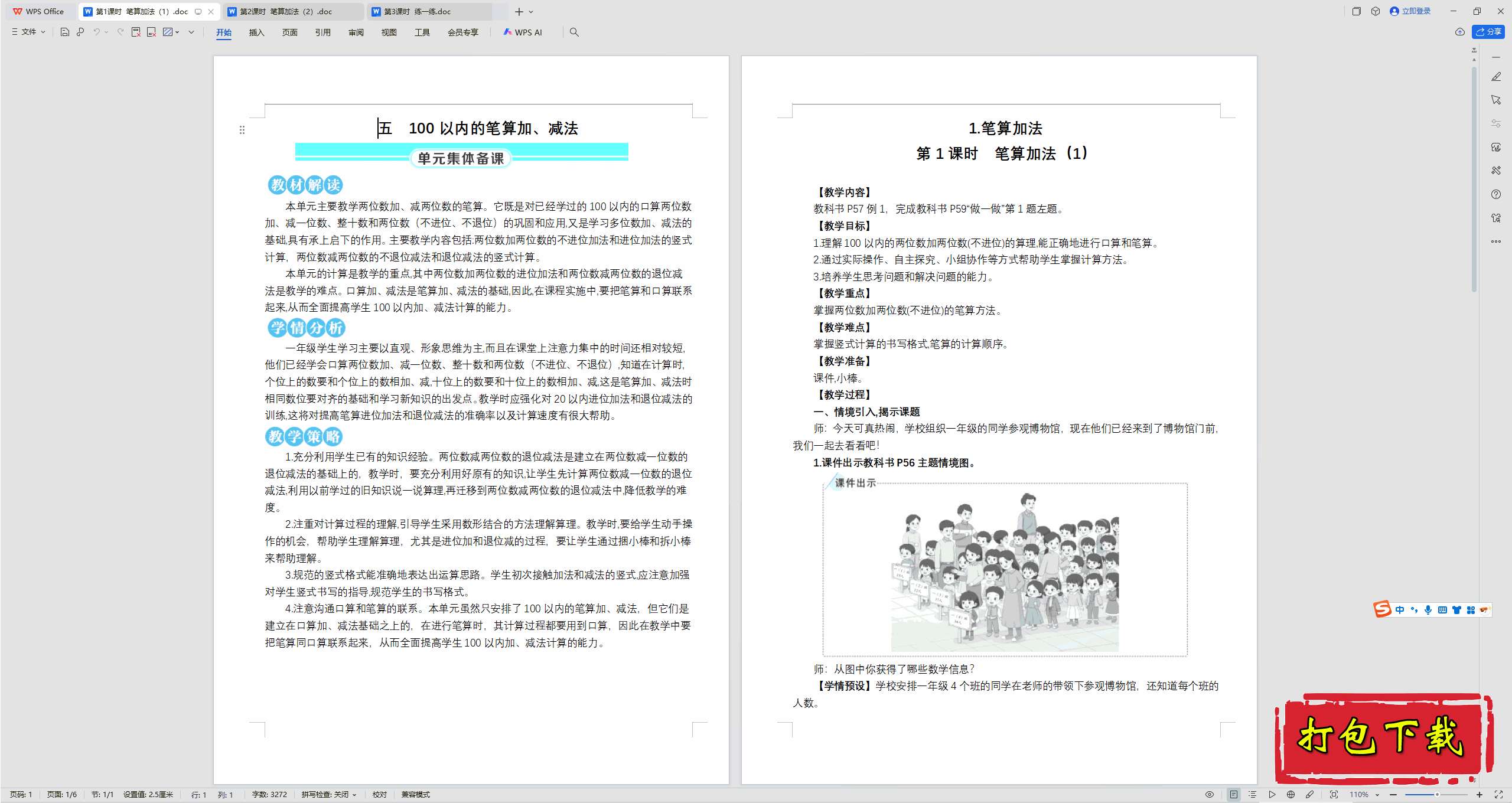Expand the quick access toolbar customize chevron

pyautogui.click(x=191, y=32)
